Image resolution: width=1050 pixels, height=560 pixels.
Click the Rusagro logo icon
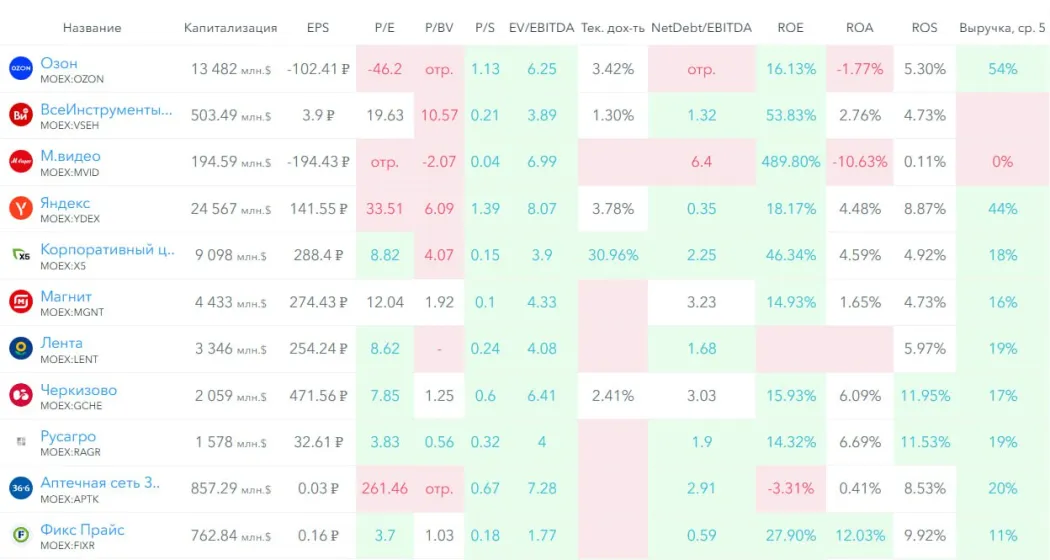click(20, 441)
